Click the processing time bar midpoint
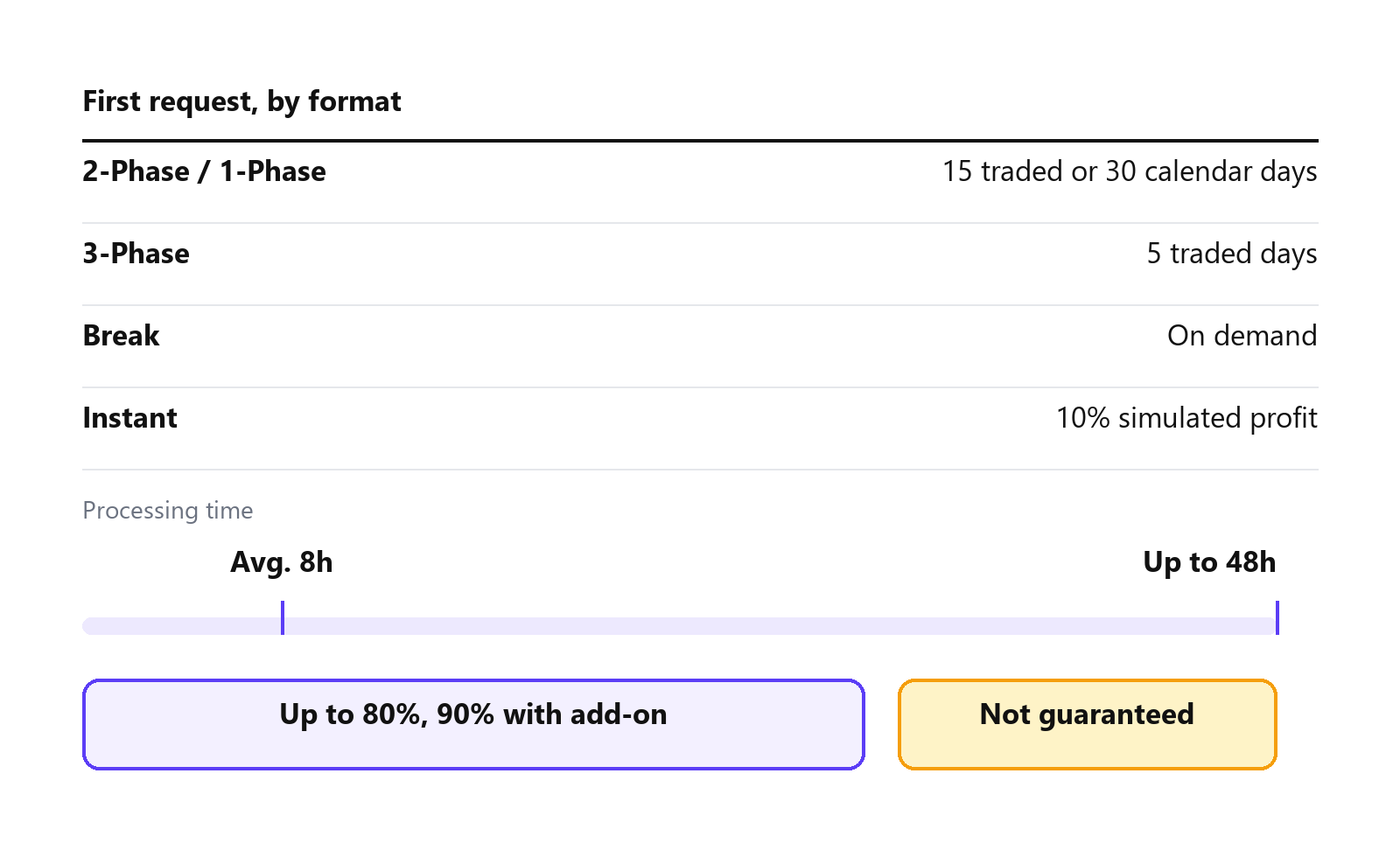This screenshot has height=864, width=1400. pyautogui.click(x=680, y=626)
